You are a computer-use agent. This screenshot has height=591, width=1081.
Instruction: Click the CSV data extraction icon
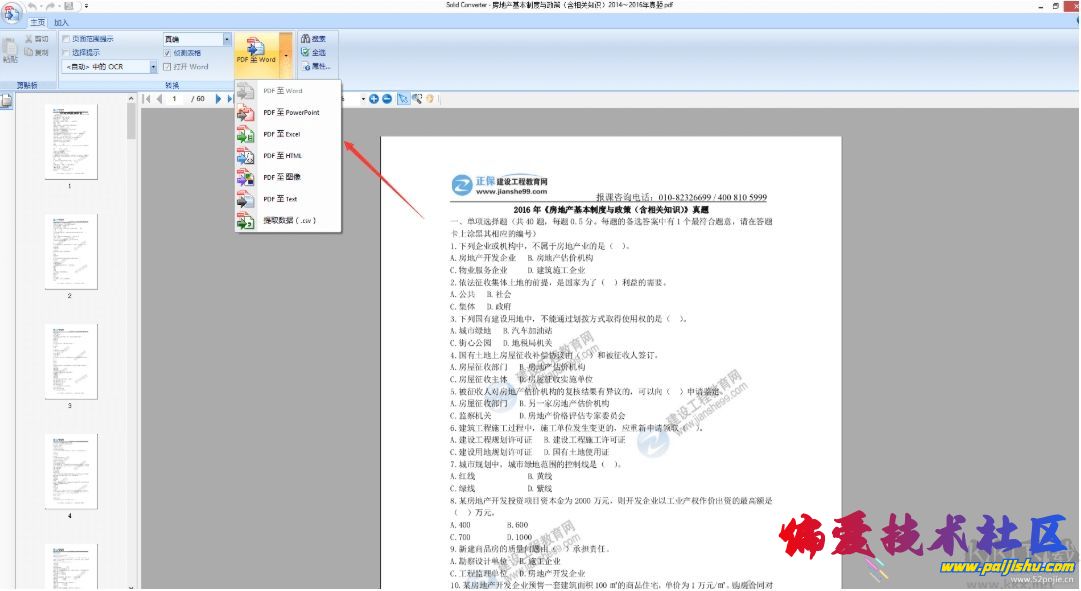coord(246,221)
